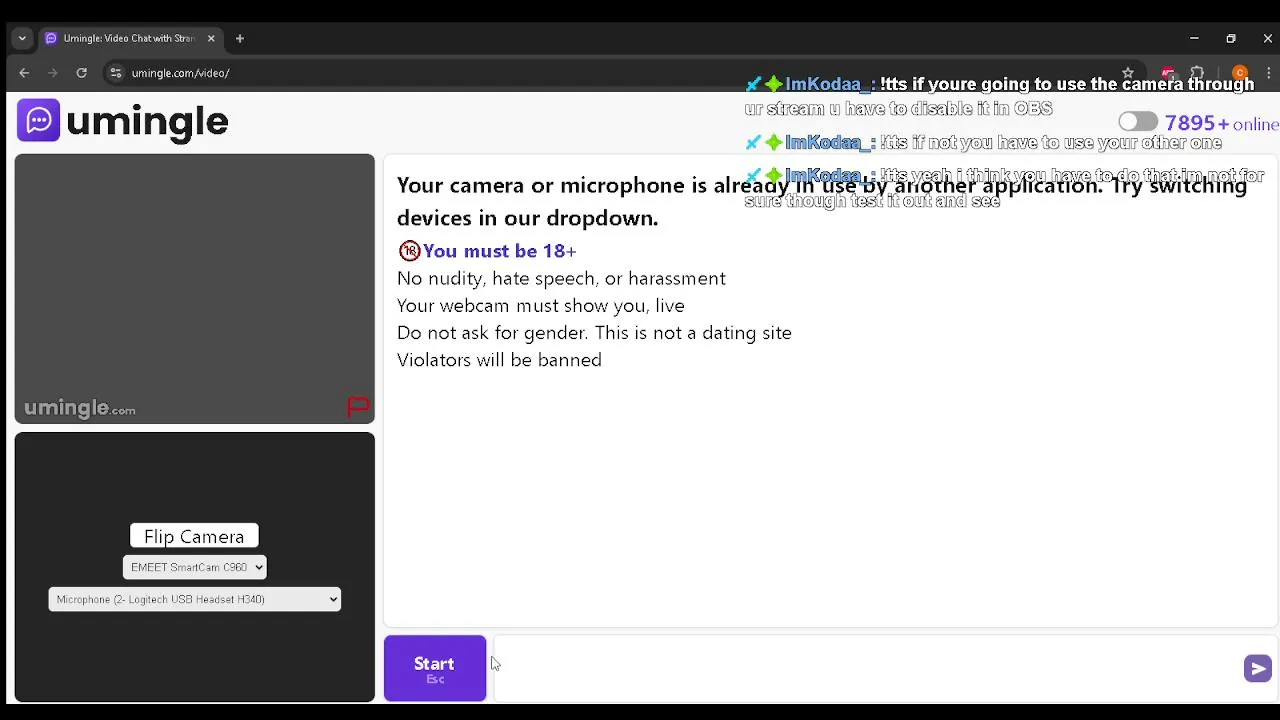Click the Flip Camera button
Viewport: 1280px width, 720px height.
194,537
